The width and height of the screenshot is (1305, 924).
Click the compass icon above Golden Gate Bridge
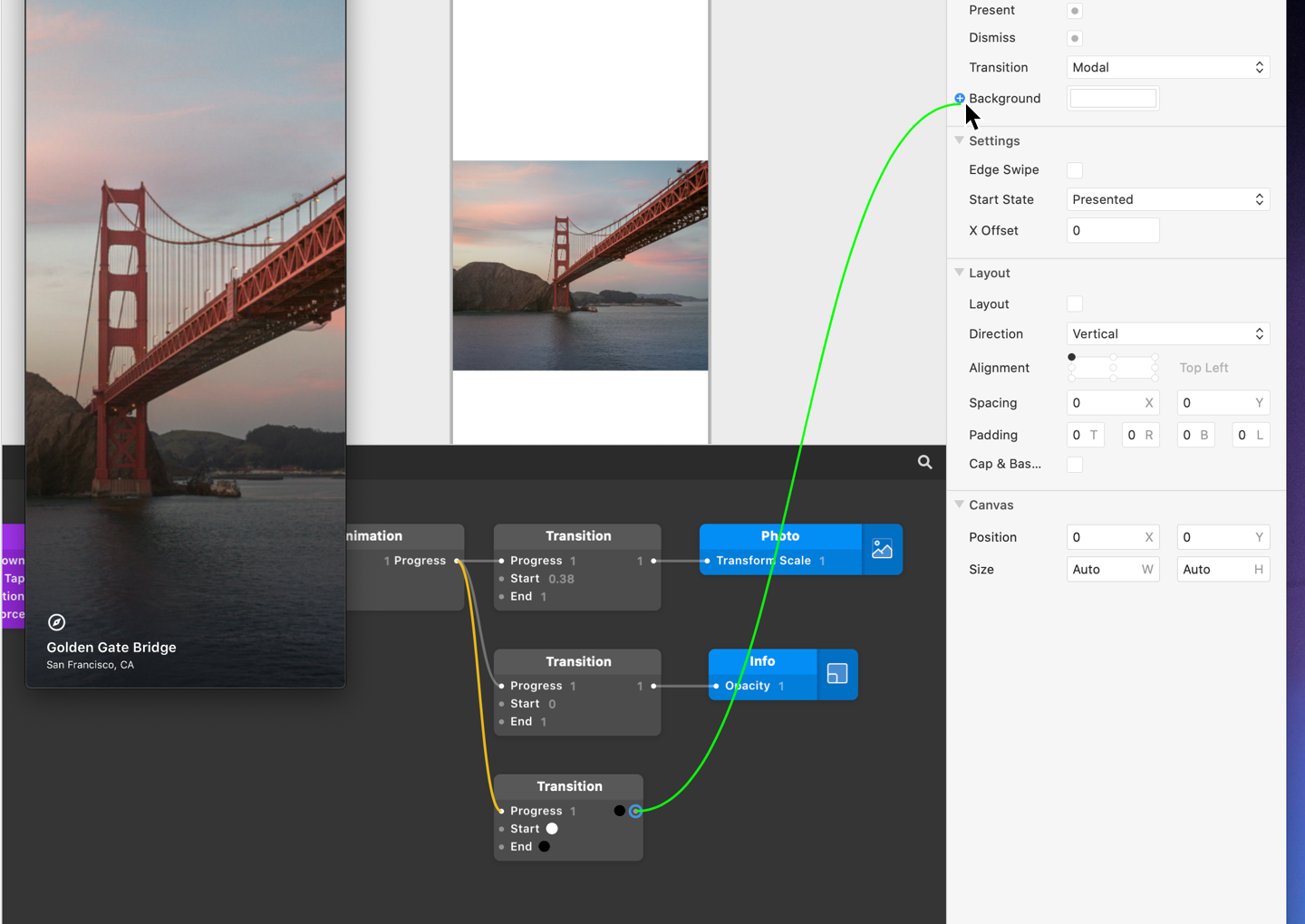point(56,622)
